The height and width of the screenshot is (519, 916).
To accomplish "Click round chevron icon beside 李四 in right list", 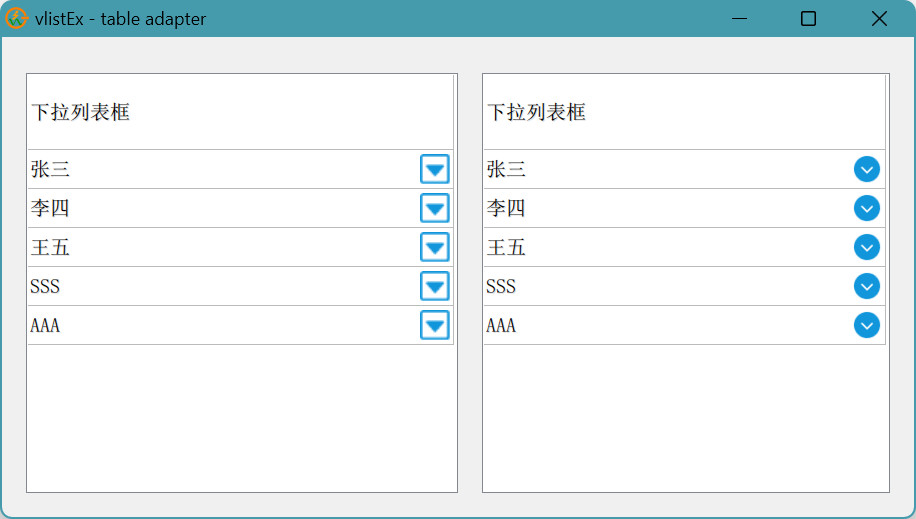I will click(867, 208).
